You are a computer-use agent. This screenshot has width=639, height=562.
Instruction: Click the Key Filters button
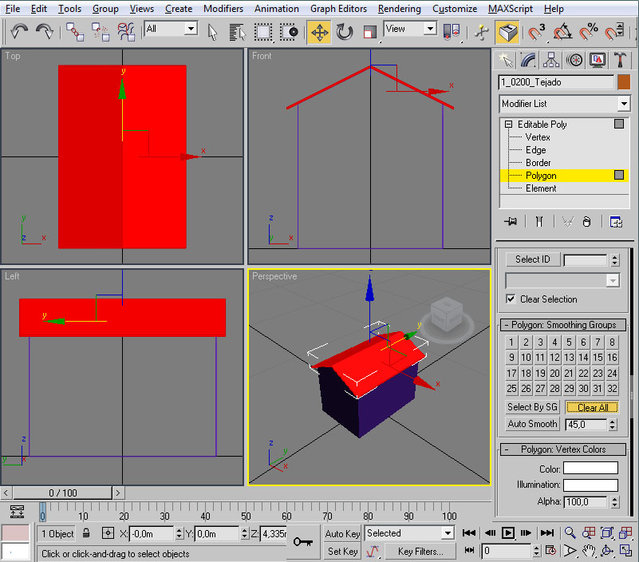pos(420,551)
